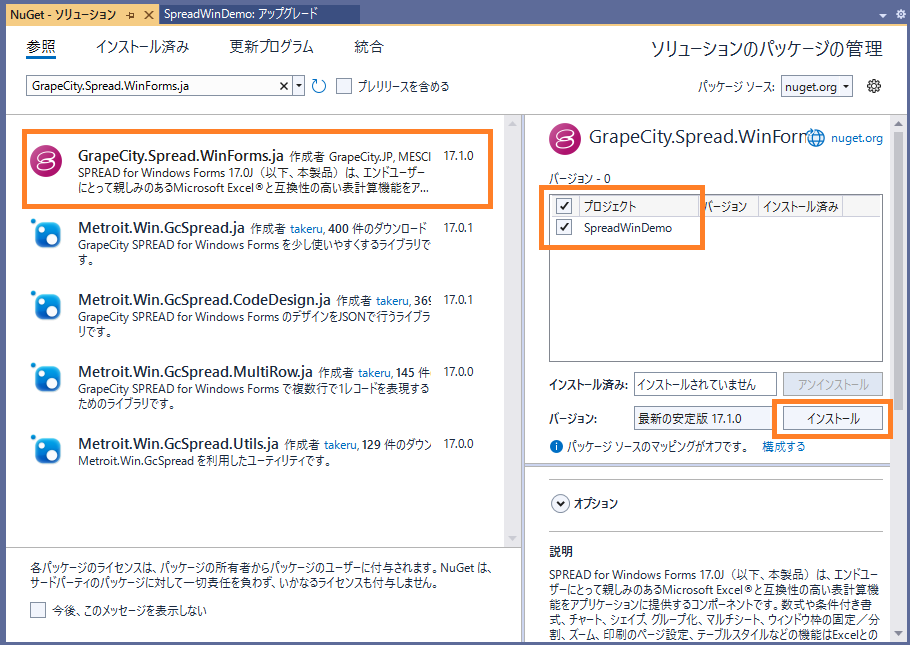Click the インストールされていません field

(705, 384)
